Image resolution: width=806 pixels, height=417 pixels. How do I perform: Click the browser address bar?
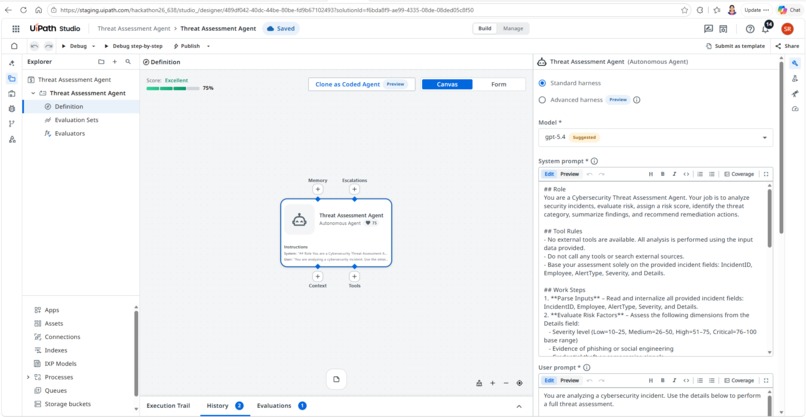(367, 10)
